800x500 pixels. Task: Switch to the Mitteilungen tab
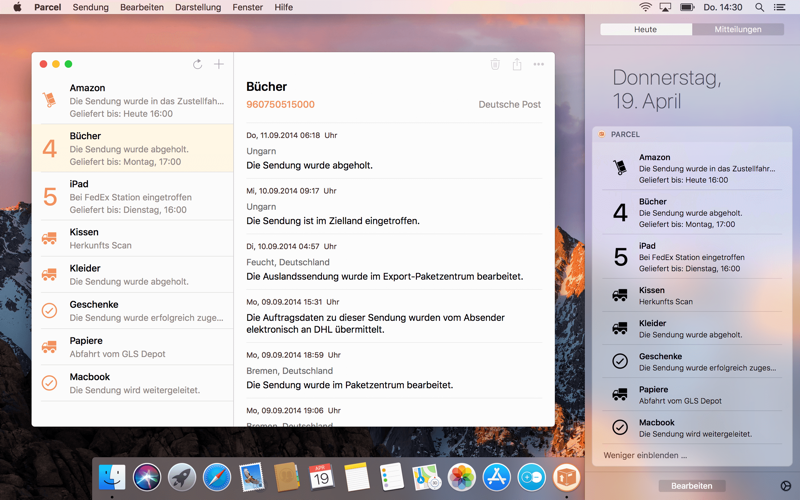tap(738, 29)
